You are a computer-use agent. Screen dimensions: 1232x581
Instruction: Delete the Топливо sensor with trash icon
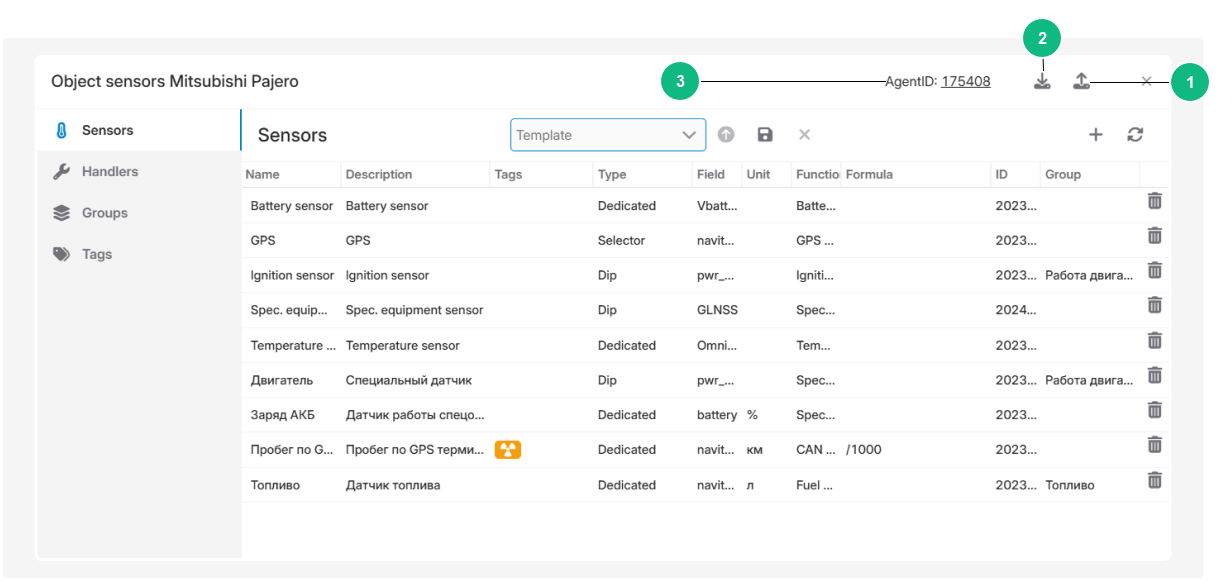pos(1154,479)
